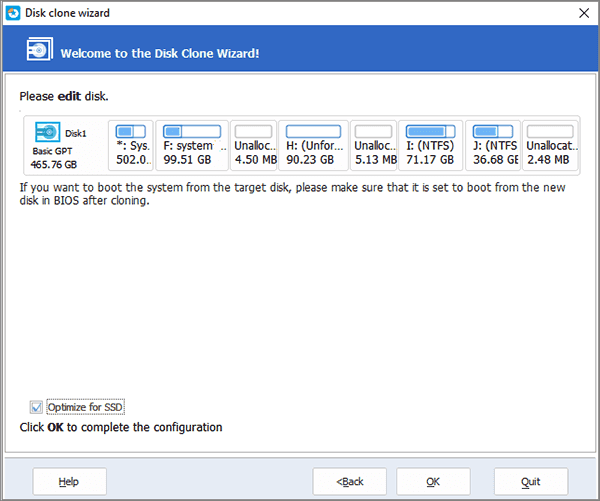Click the 'Please edit disk.' instruction text
Image resolution: width=600 pixels, height=501 pixels.
64,96
